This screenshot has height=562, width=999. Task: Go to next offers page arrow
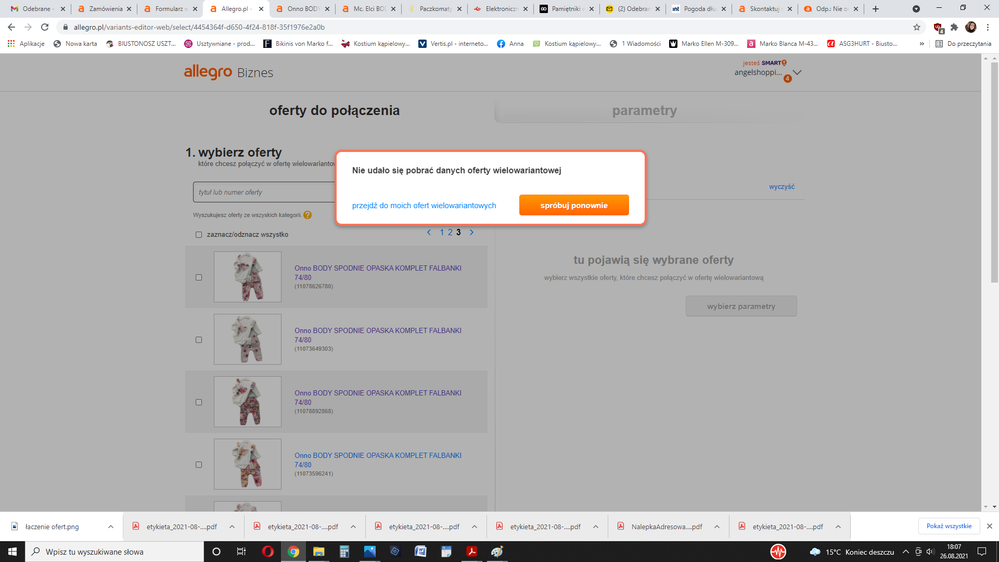coord(471,233)
